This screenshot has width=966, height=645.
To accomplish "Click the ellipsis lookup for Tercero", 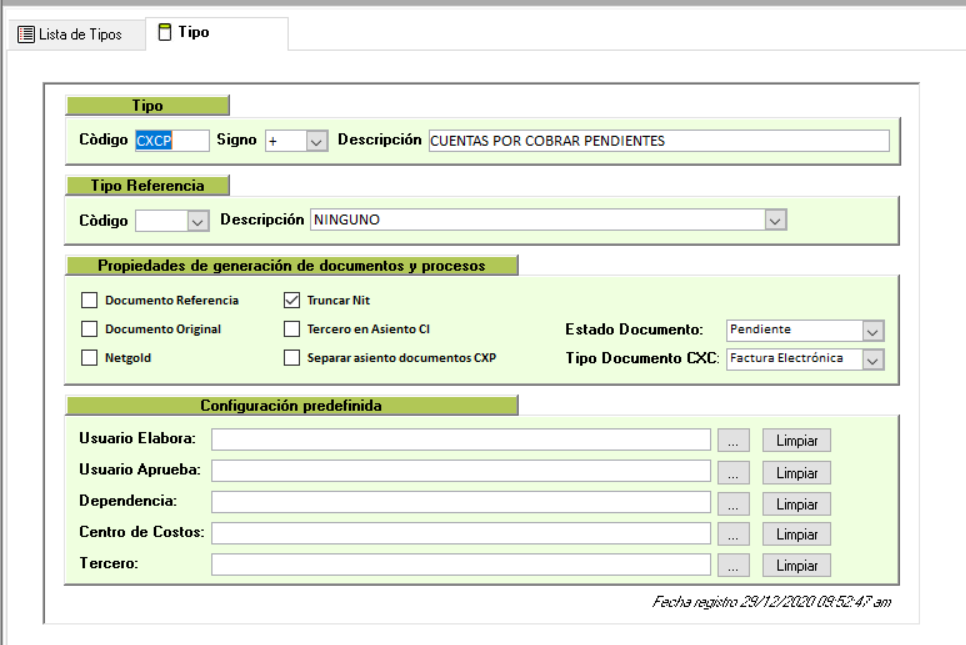I will [x=733, y=566].
